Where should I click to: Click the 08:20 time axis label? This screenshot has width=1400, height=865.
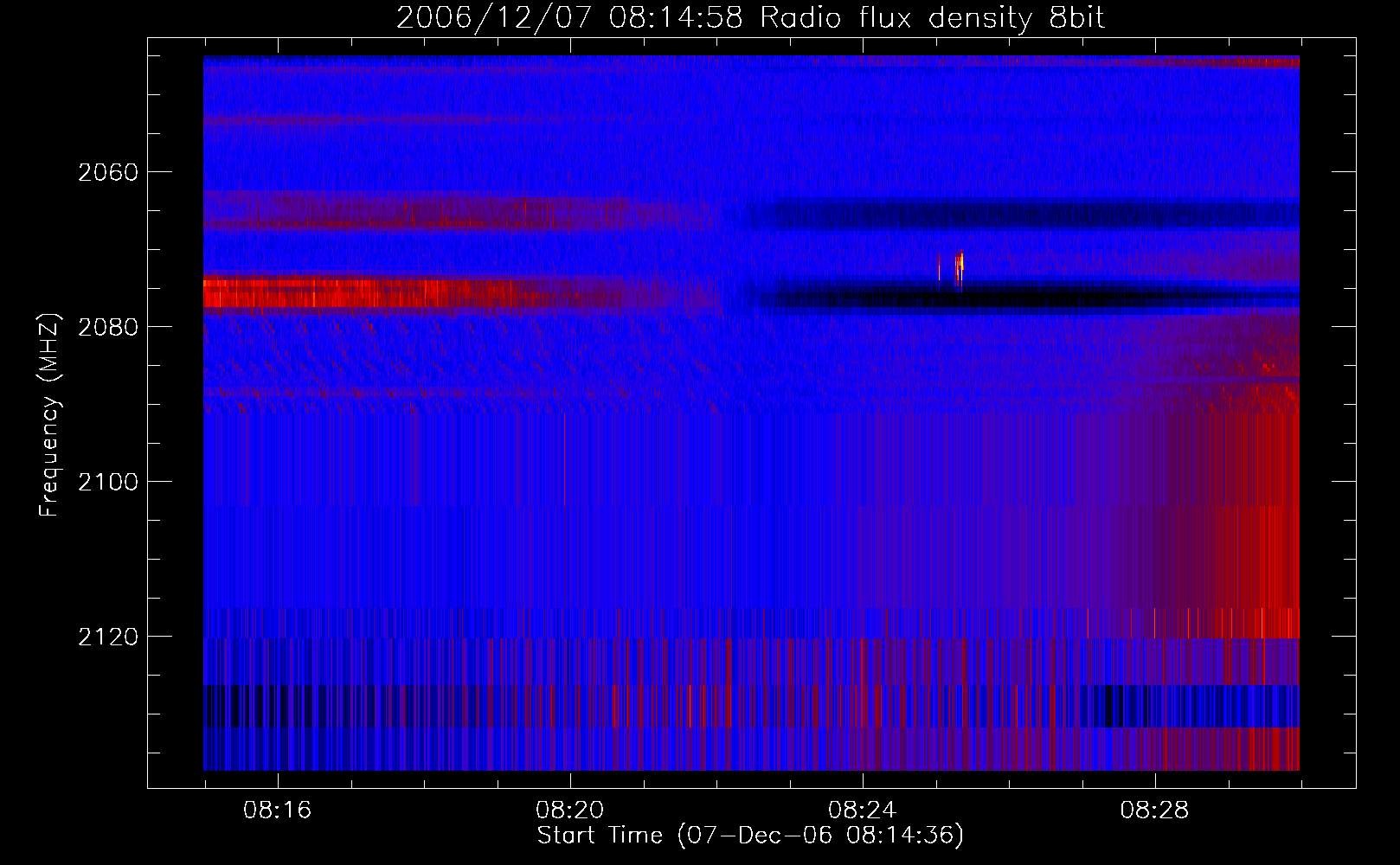point(569,810)
